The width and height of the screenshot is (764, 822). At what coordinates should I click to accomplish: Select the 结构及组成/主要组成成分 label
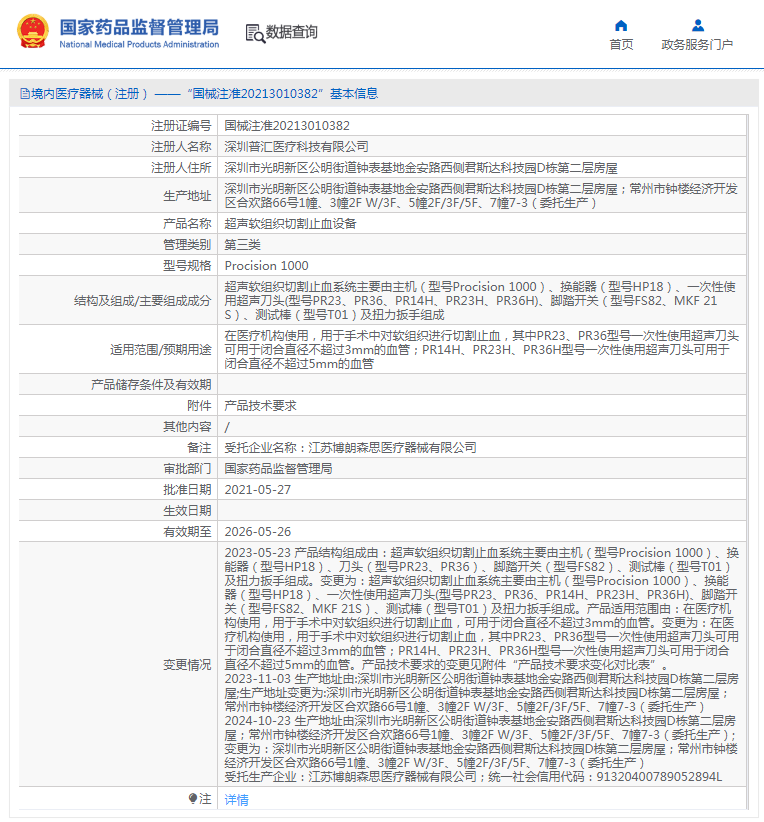143,301
